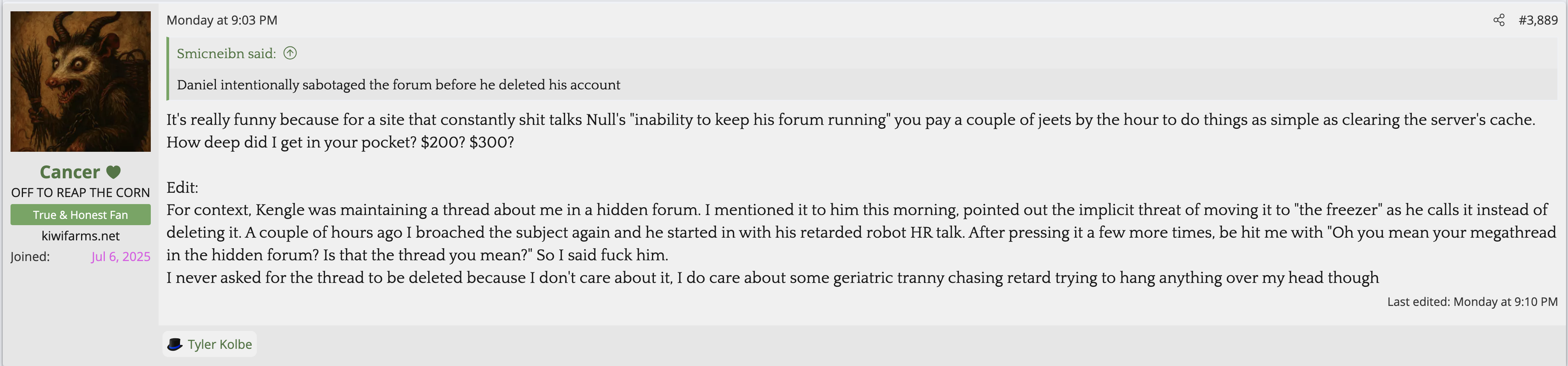This screenshot has height=366, width=1568.
Task: Click the kiwifarms.net text under the badge
Action: pyautogui.click(x=80, y=235)
